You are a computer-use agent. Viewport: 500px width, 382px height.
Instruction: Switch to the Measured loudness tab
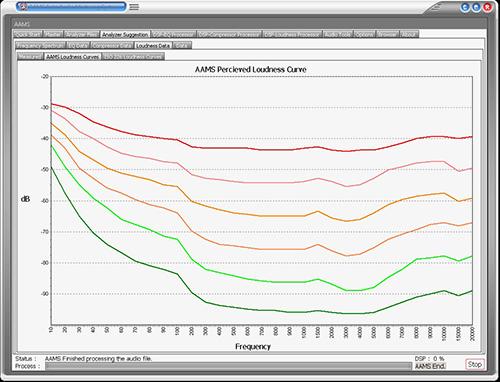tap(30, 56)
